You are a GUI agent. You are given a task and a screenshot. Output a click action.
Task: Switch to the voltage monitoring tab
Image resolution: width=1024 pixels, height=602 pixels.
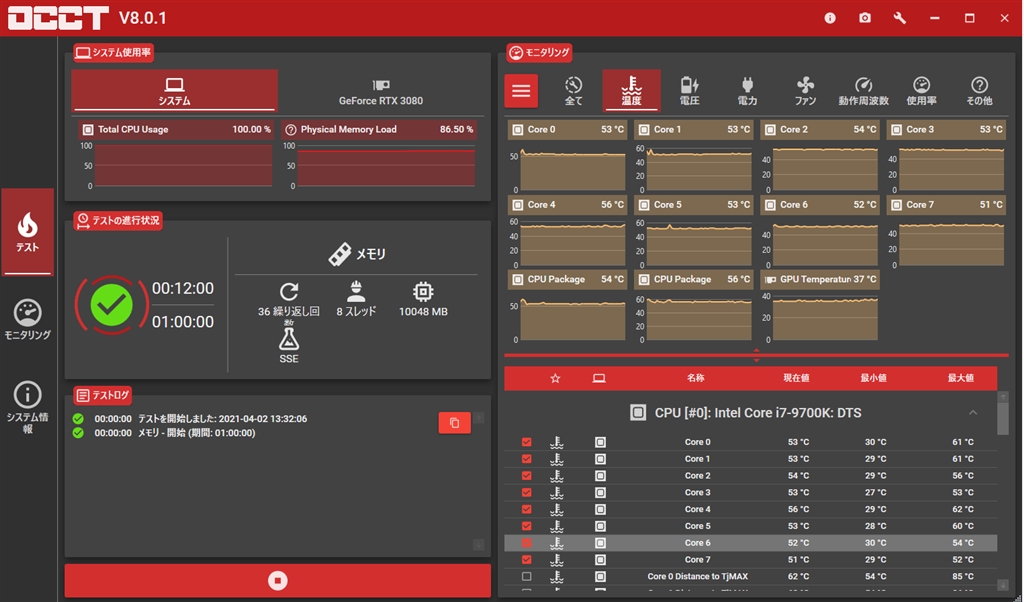[x=690, y=91]
